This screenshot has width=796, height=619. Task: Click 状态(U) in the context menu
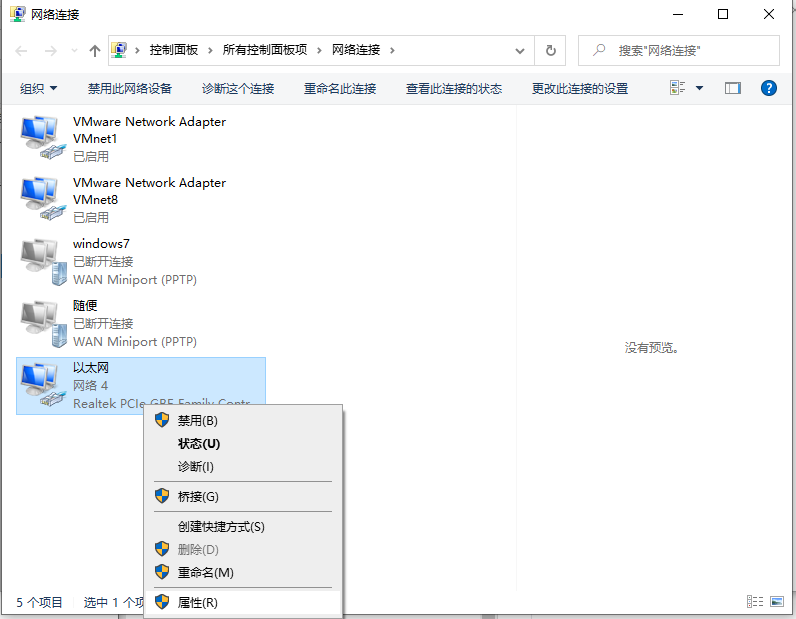tap(198, 443)
